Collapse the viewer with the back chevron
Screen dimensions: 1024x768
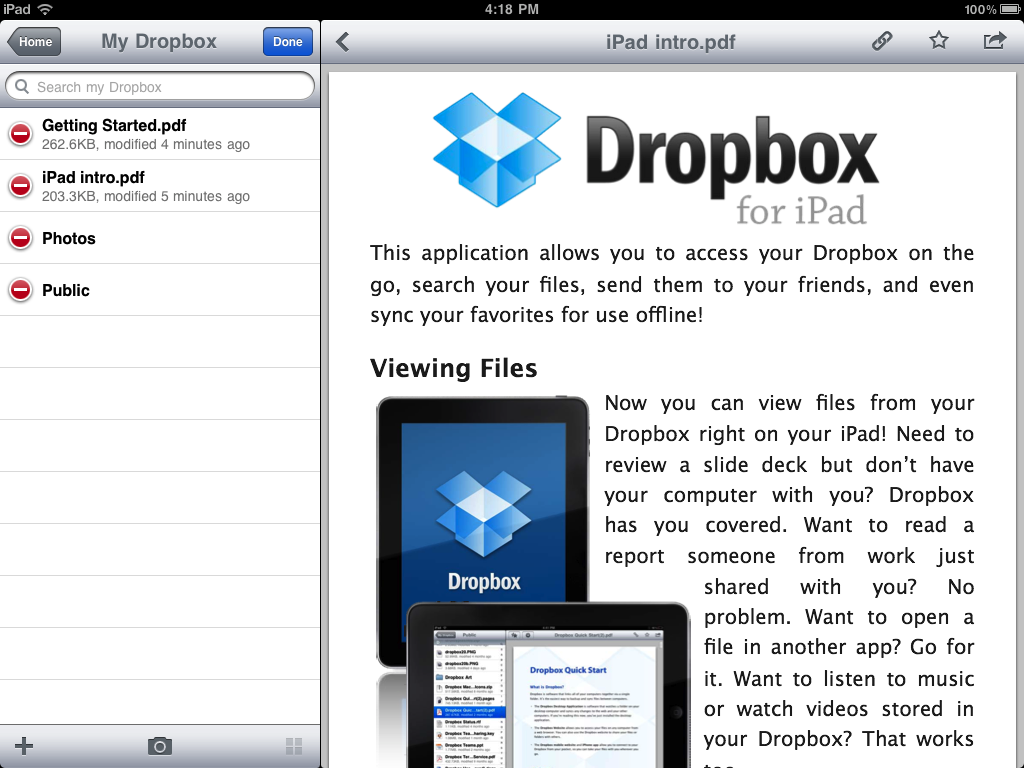click(x=343, y=41)
